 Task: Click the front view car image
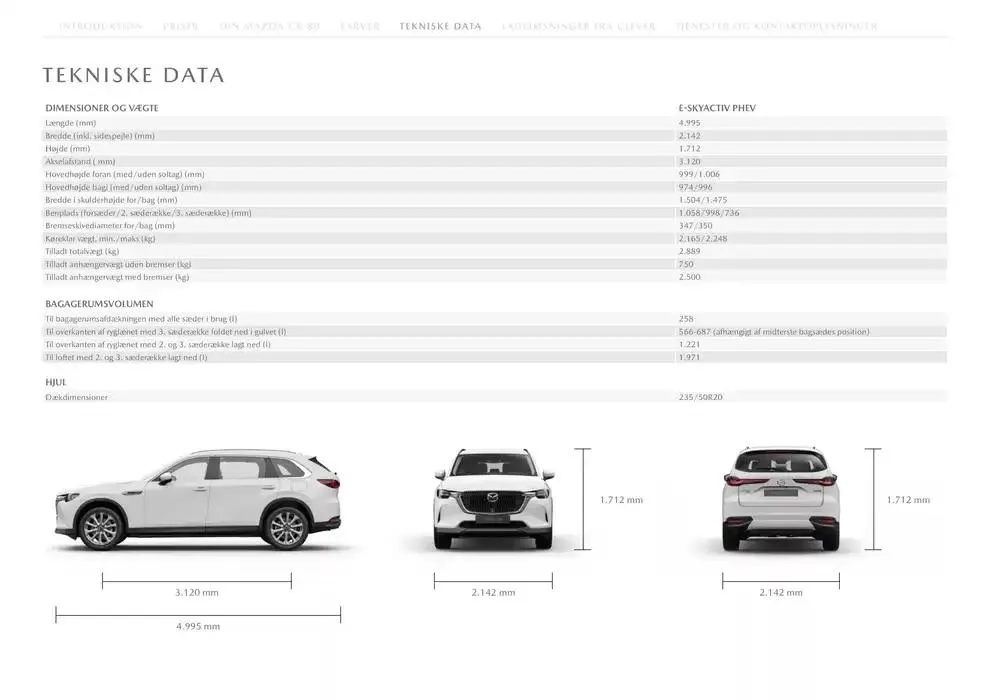[493, 499]
